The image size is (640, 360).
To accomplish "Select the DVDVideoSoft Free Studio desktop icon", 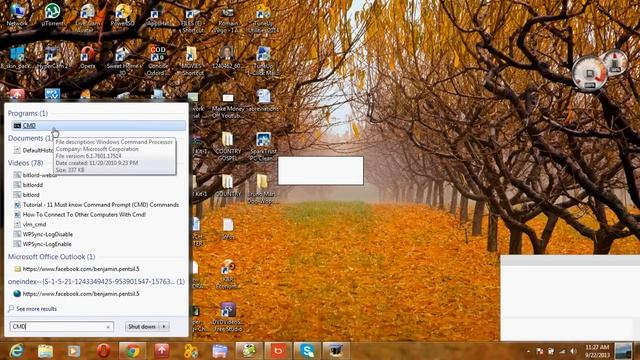I will point(228,316).
